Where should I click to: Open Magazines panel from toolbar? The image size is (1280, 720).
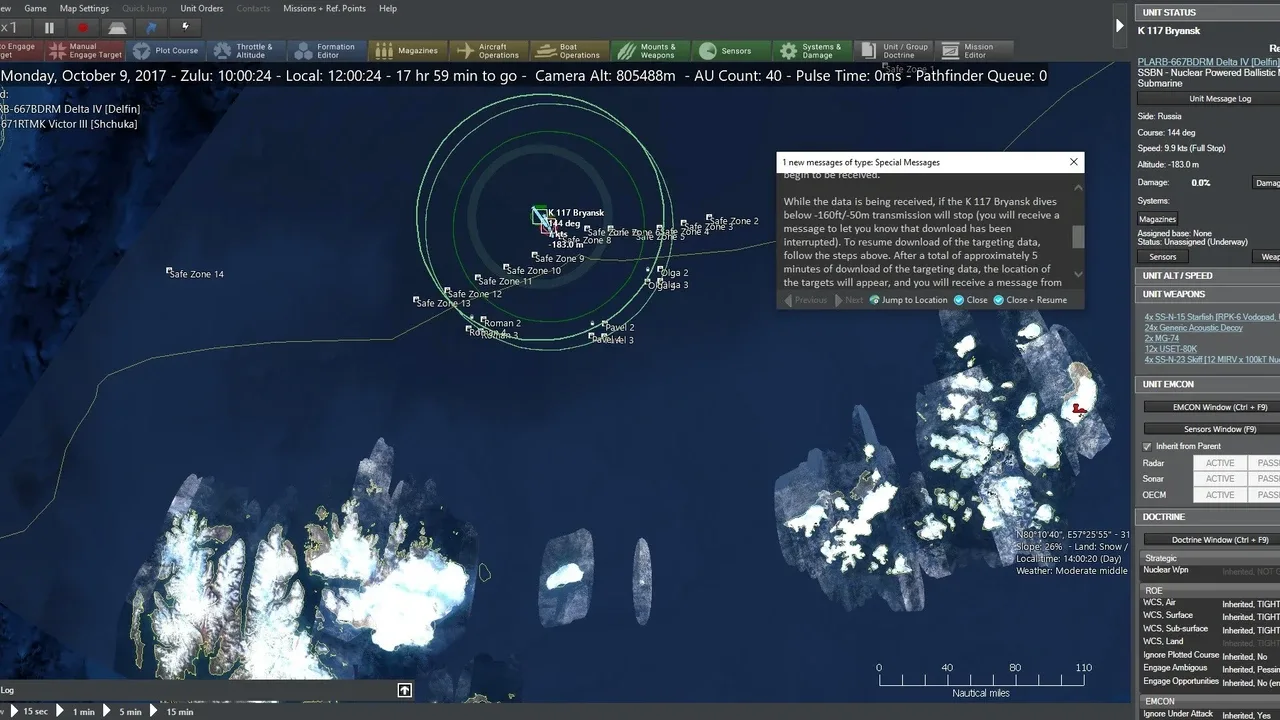pyautogui.click(x=406, y=51)
